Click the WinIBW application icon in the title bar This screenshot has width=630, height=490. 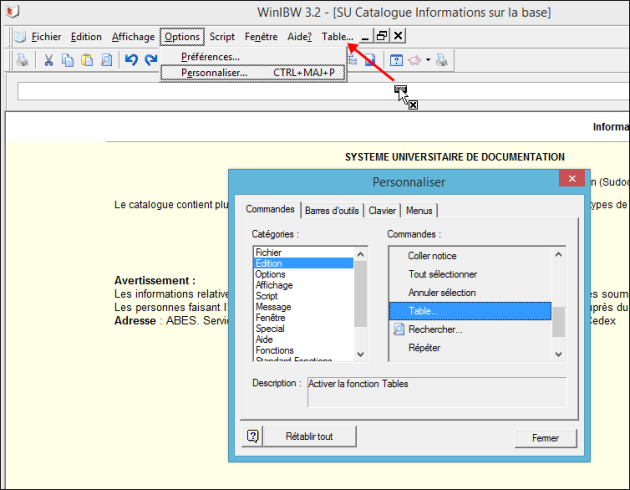(12, 12)
